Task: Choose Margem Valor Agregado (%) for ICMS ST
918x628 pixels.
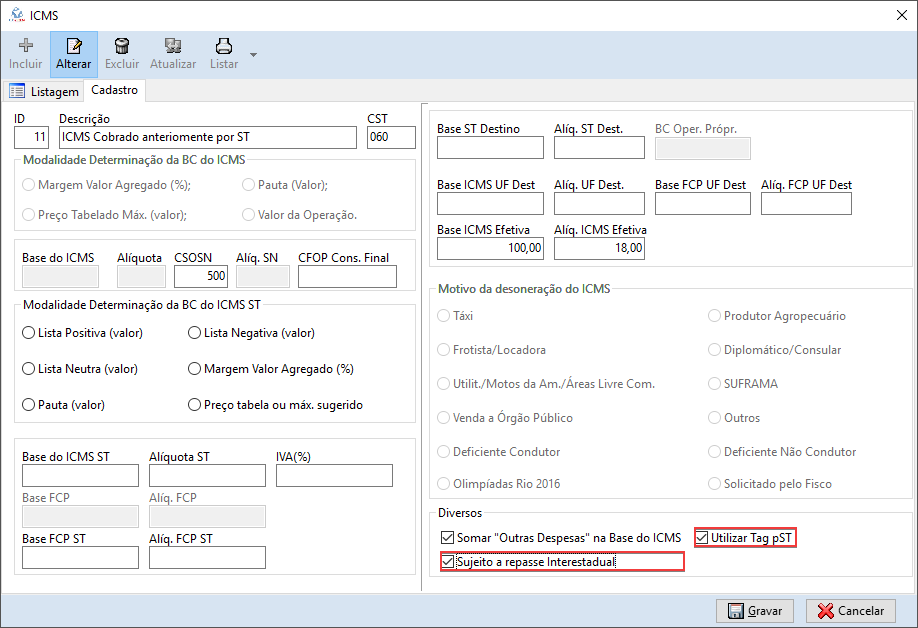Action: point(195,369)
